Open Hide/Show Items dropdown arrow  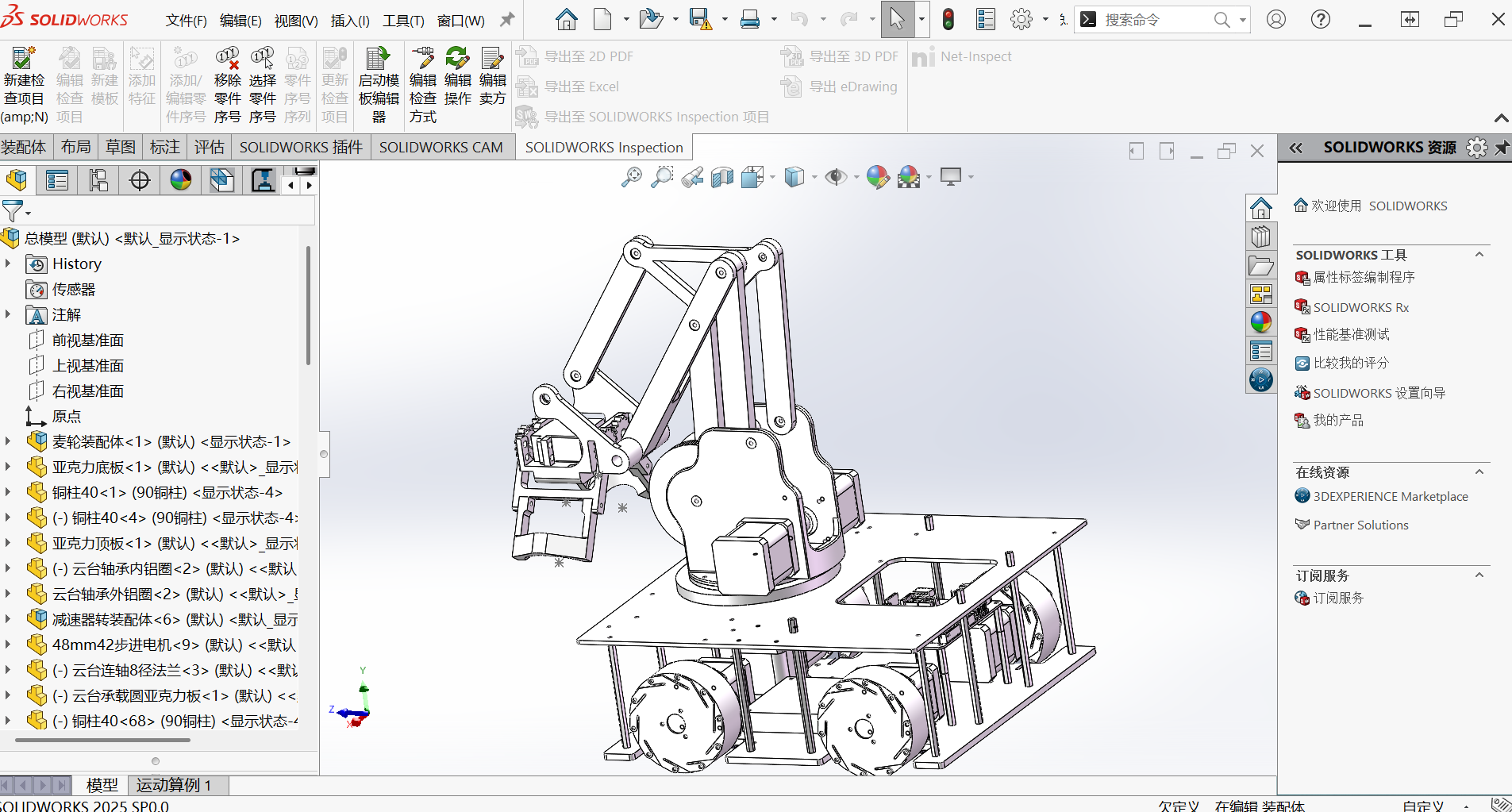click(x=856, y=178)
